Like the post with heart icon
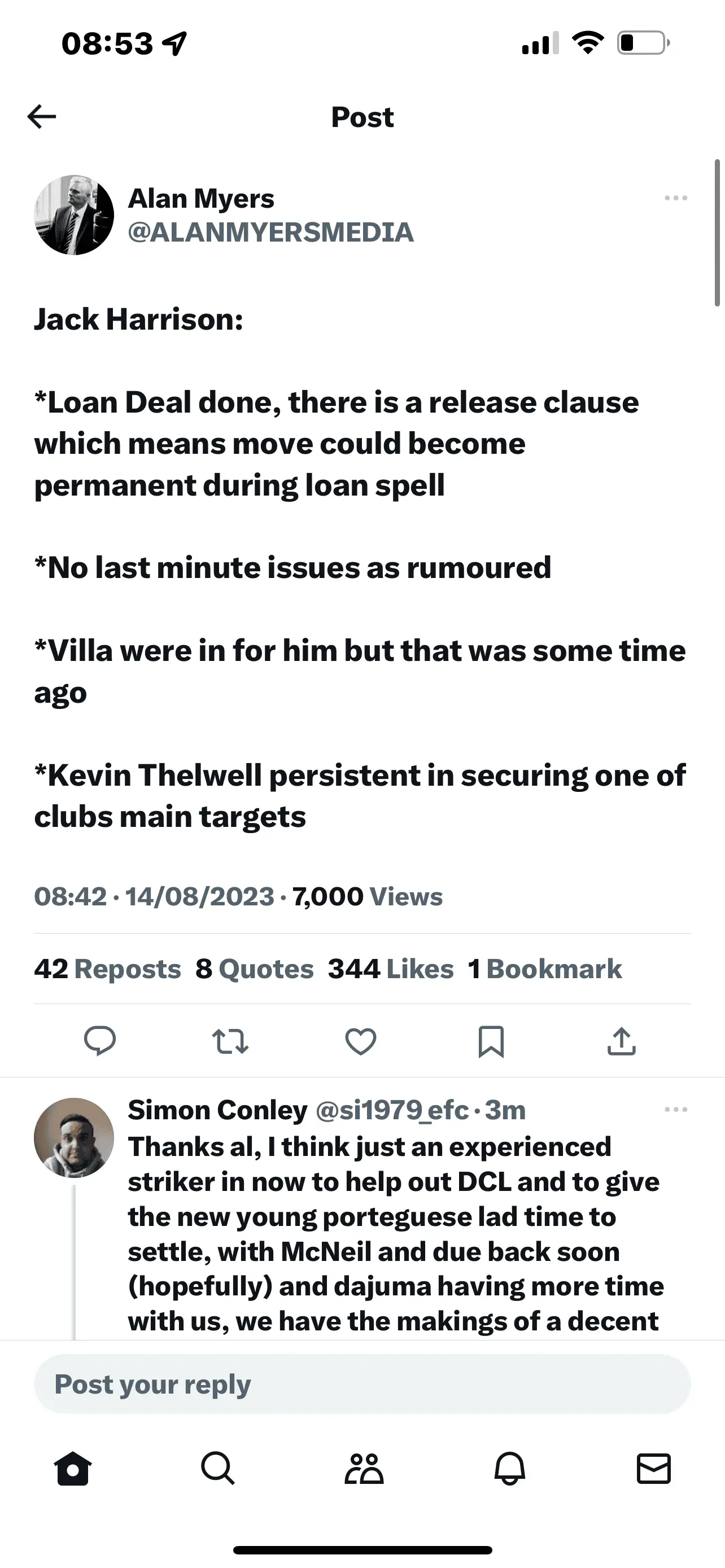 [x=360, y=1041]
